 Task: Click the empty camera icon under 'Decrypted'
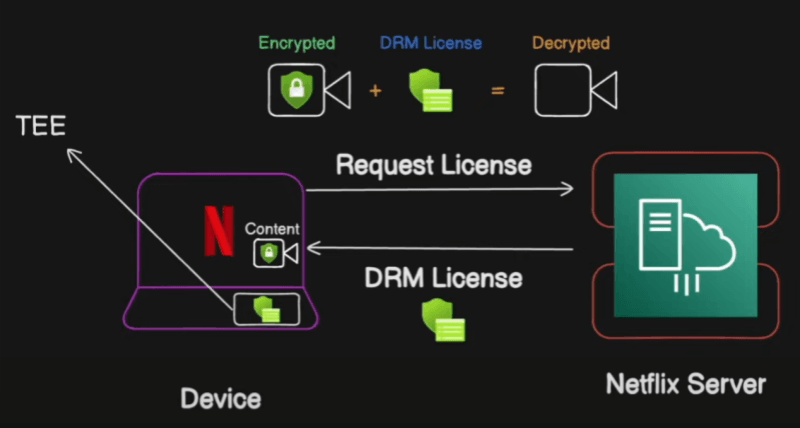point(576,90)
